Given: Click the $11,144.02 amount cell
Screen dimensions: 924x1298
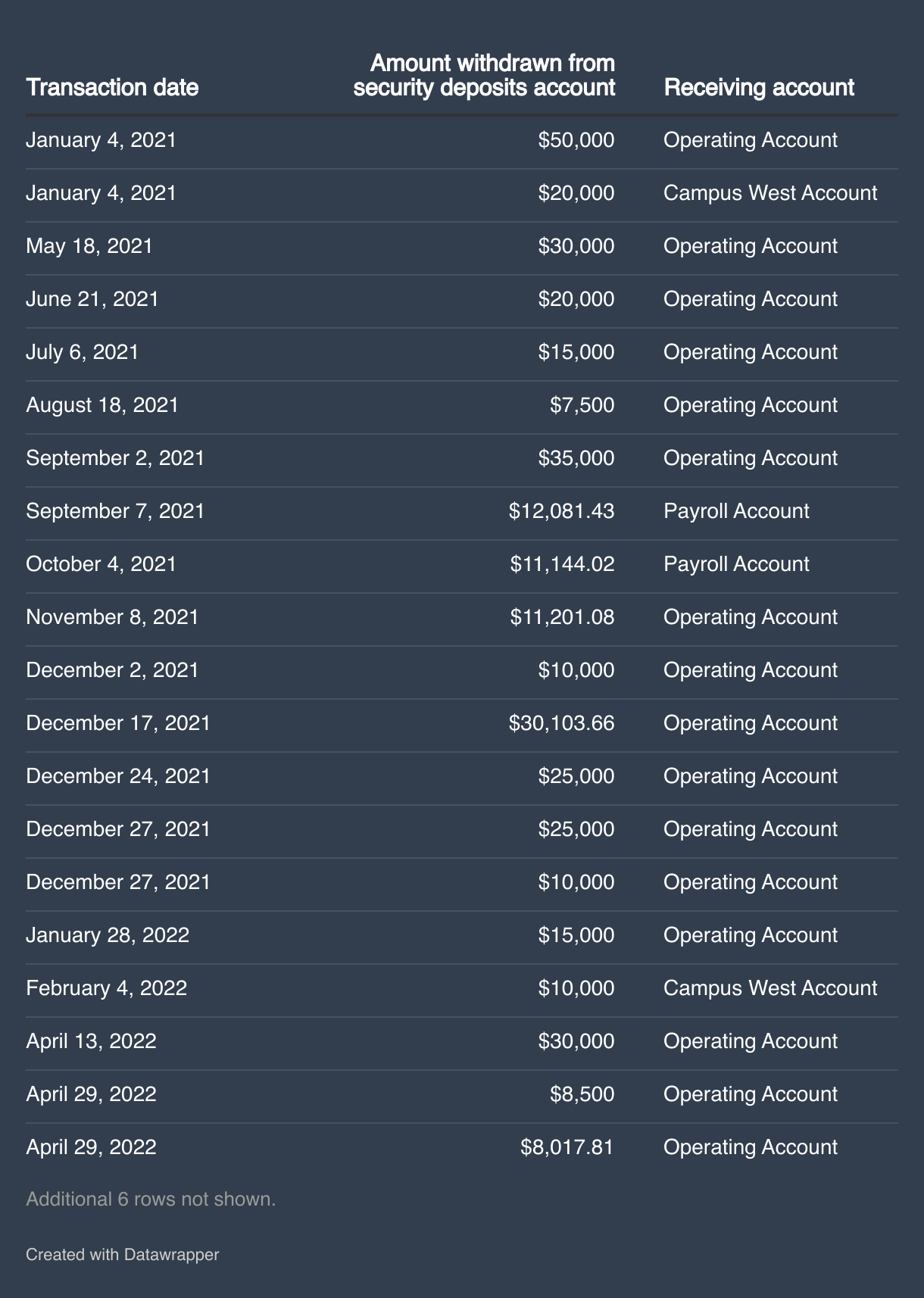Looking at the screenshot, I should (562, 564).
